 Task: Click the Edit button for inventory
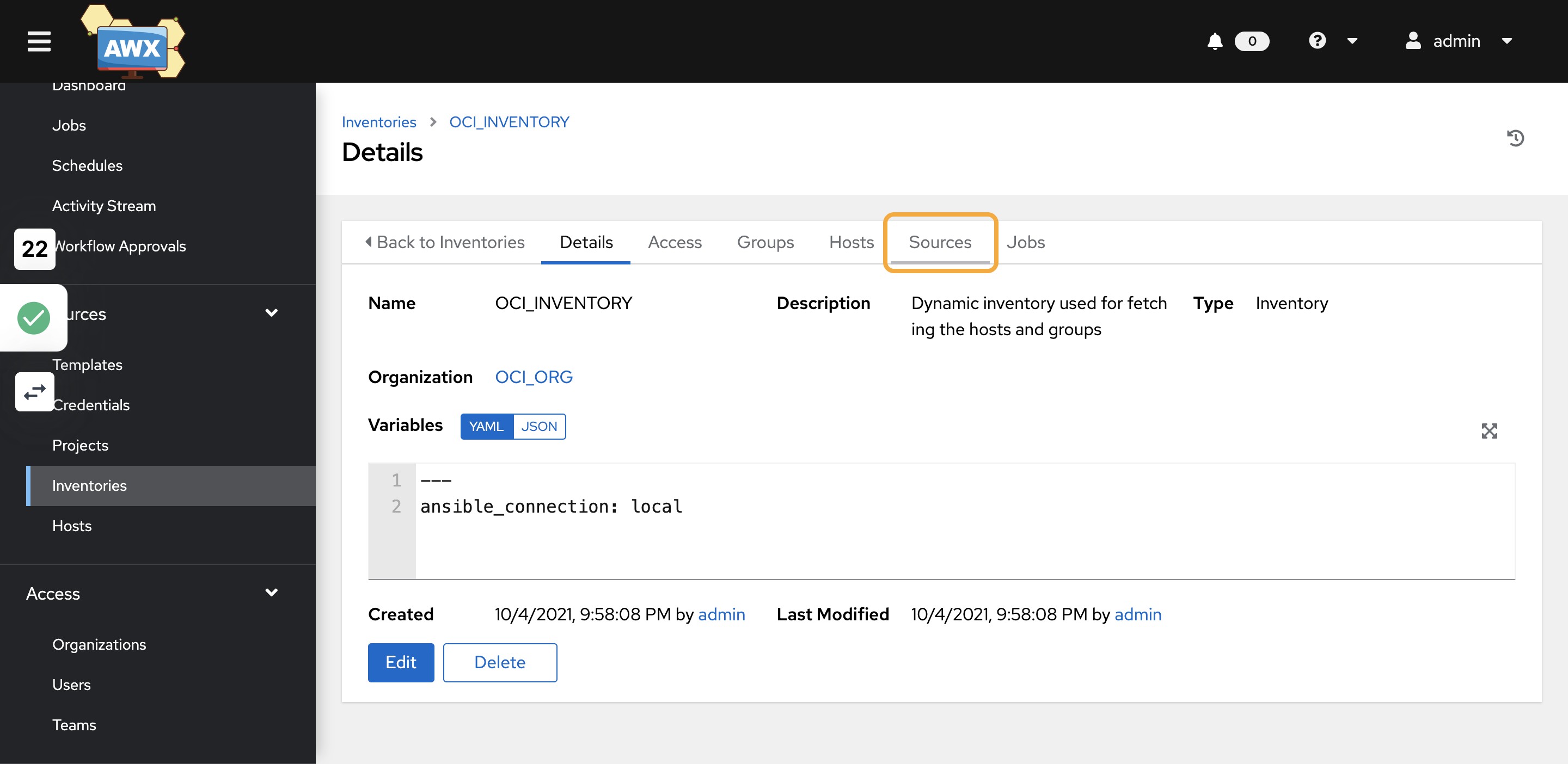[x=400, y=662]
